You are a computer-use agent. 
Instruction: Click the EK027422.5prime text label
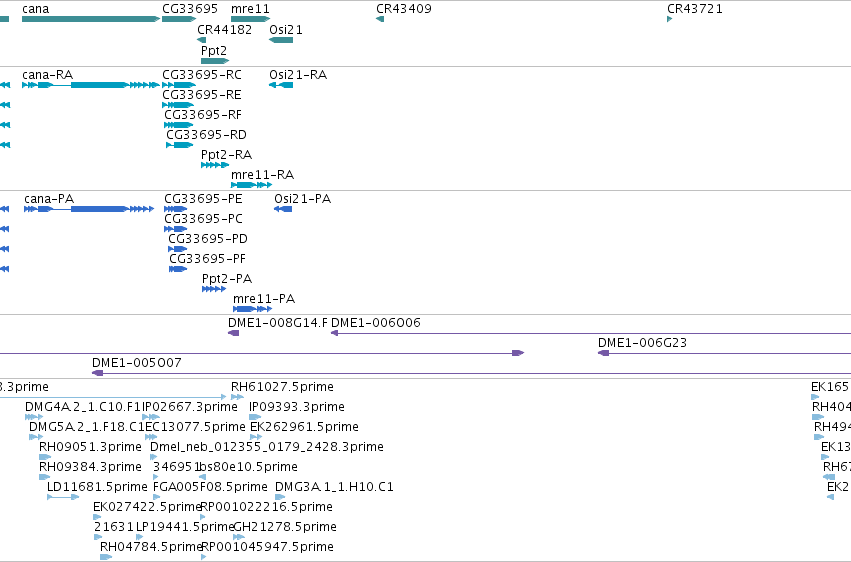[x=148, y=507]
